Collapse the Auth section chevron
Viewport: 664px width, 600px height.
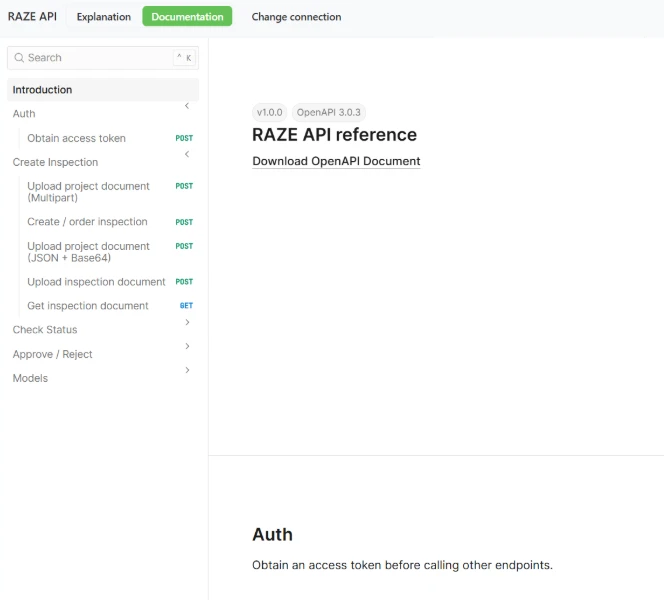(x=187, y=106)
